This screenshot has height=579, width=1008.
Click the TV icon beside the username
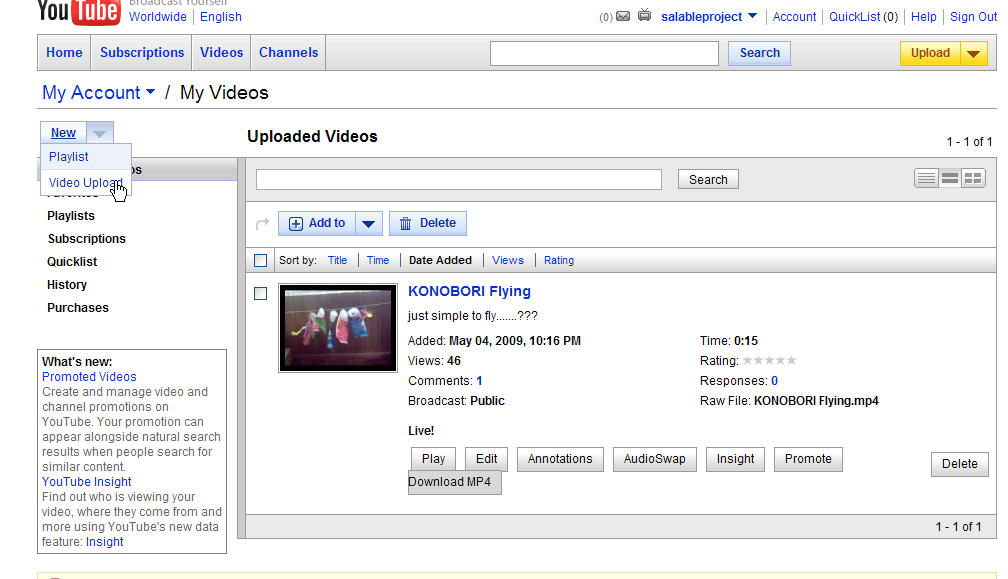pyautogui.click(x=644, y=15)
